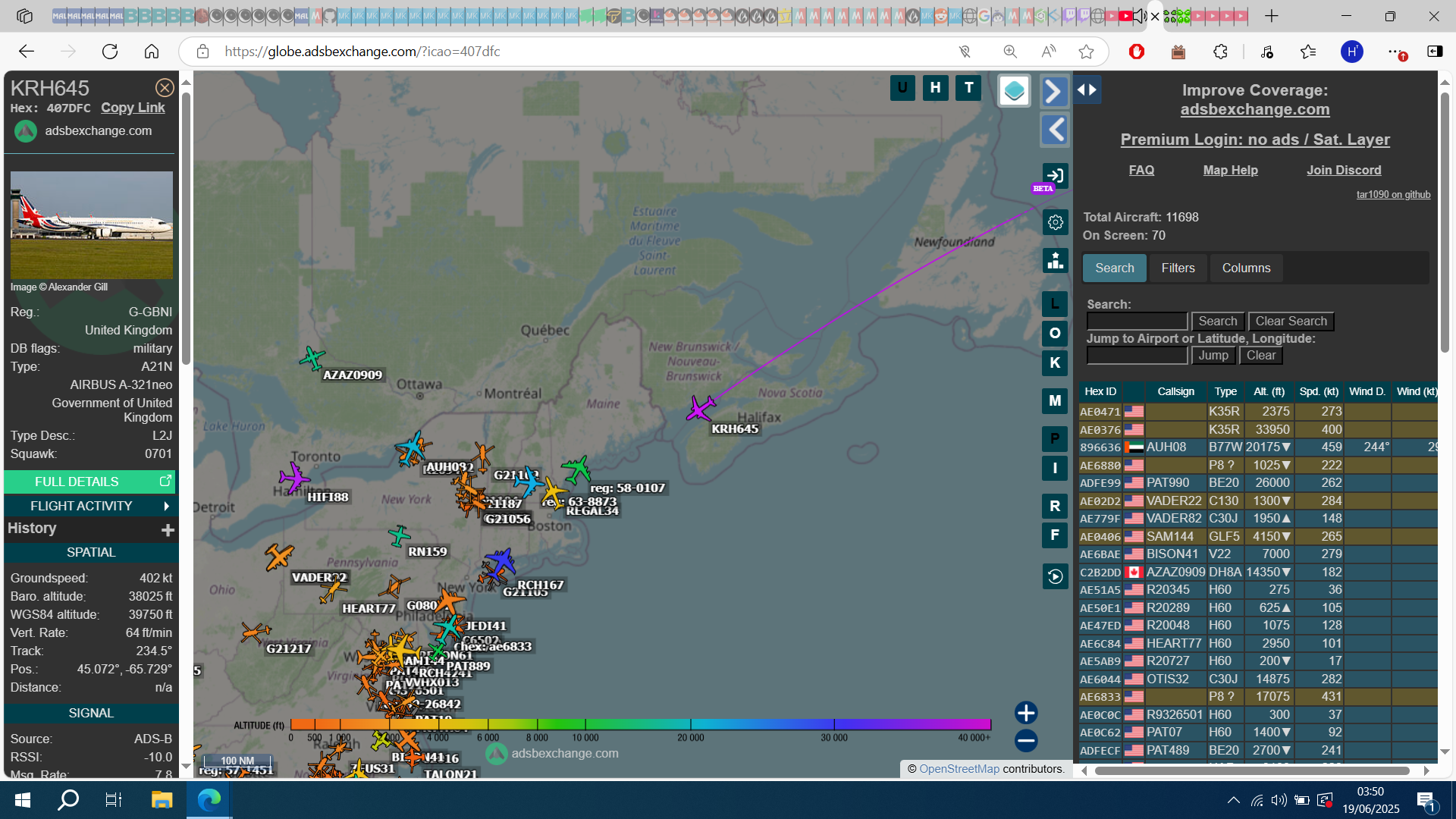Sort table by Callsign column
This screenshot has width=1456, height=819.
pos(1175,391)
